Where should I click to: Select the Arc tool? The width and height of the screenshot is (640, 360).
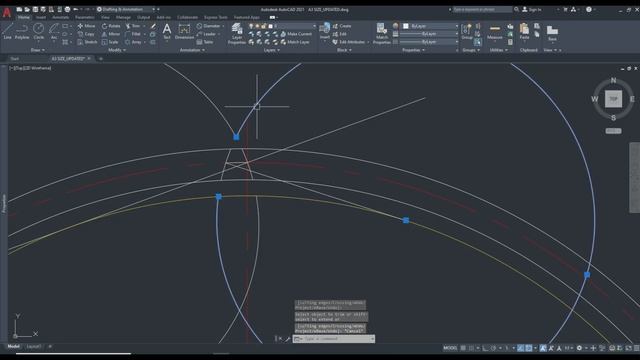point(53,31)
